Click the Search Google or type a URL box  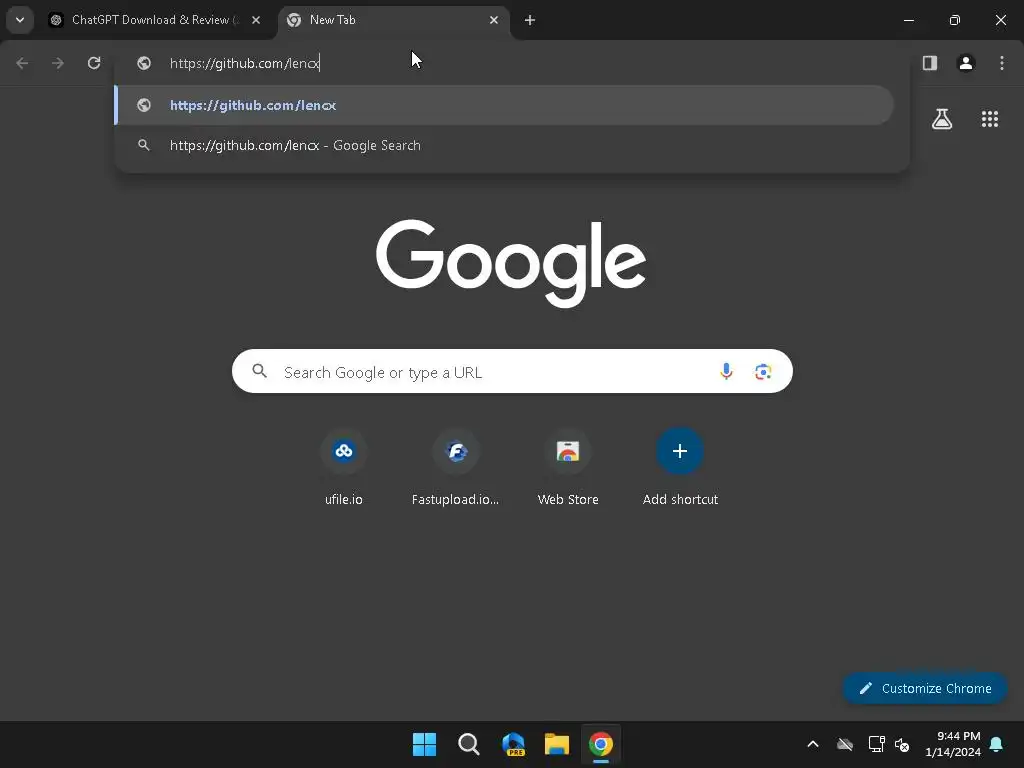(512, 372)
